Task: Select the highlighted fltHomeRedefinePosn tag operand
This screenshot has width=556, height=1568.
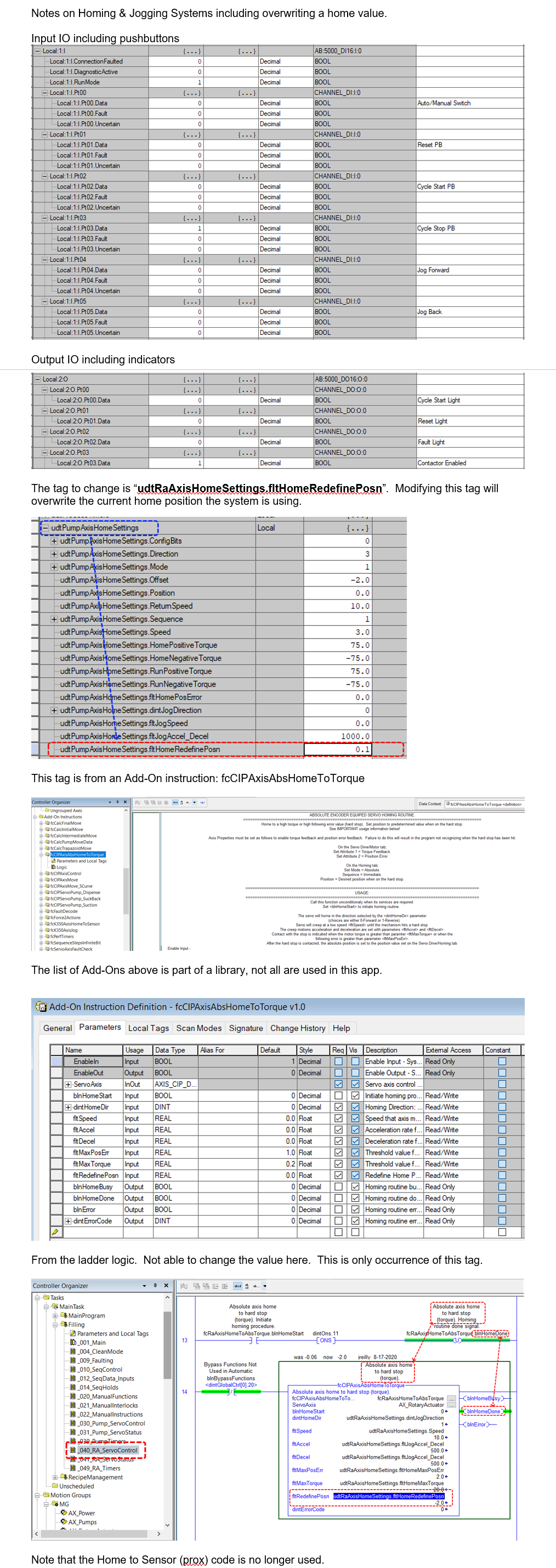Action: click(x=389, y=1496)
